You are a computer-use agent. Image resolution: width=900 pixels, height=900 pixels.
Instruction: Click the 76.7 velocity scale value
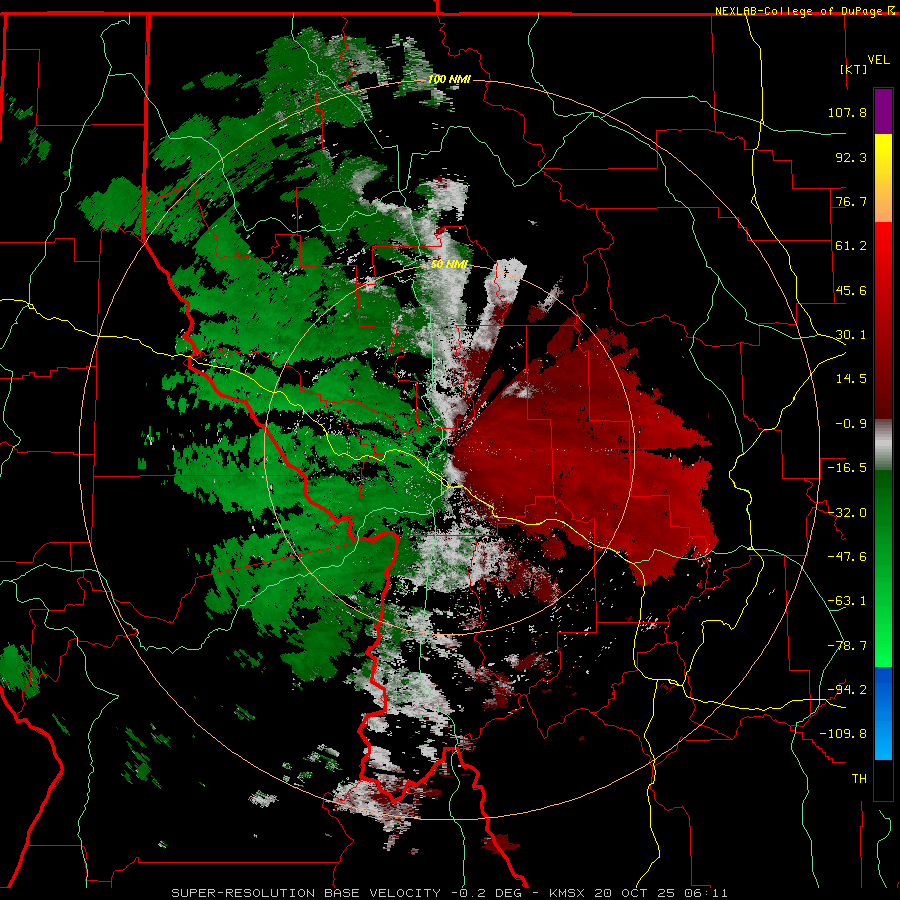(x=851, y=201)
